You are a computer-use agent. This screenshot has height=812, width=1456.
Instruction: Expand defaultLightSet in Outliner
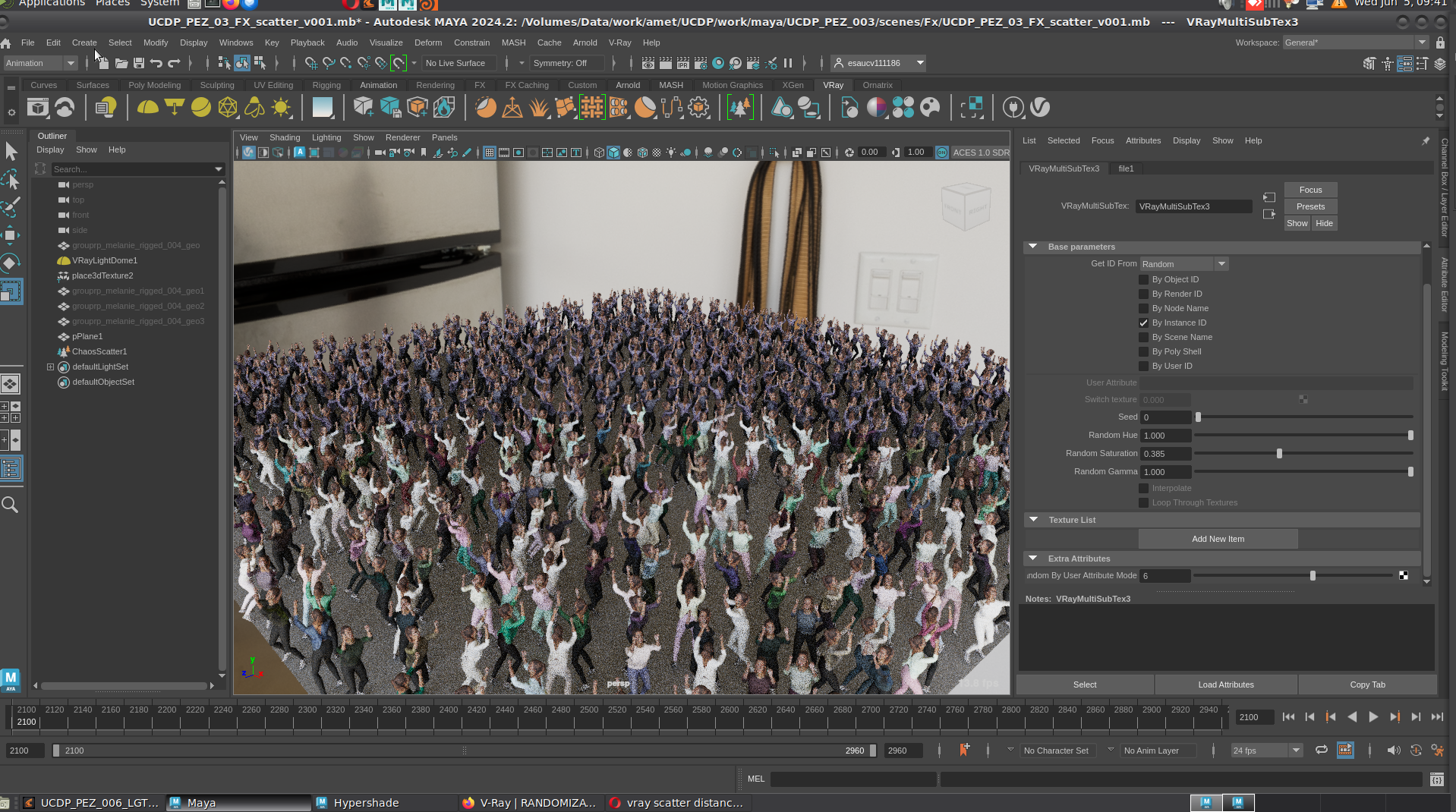(51, 367)
